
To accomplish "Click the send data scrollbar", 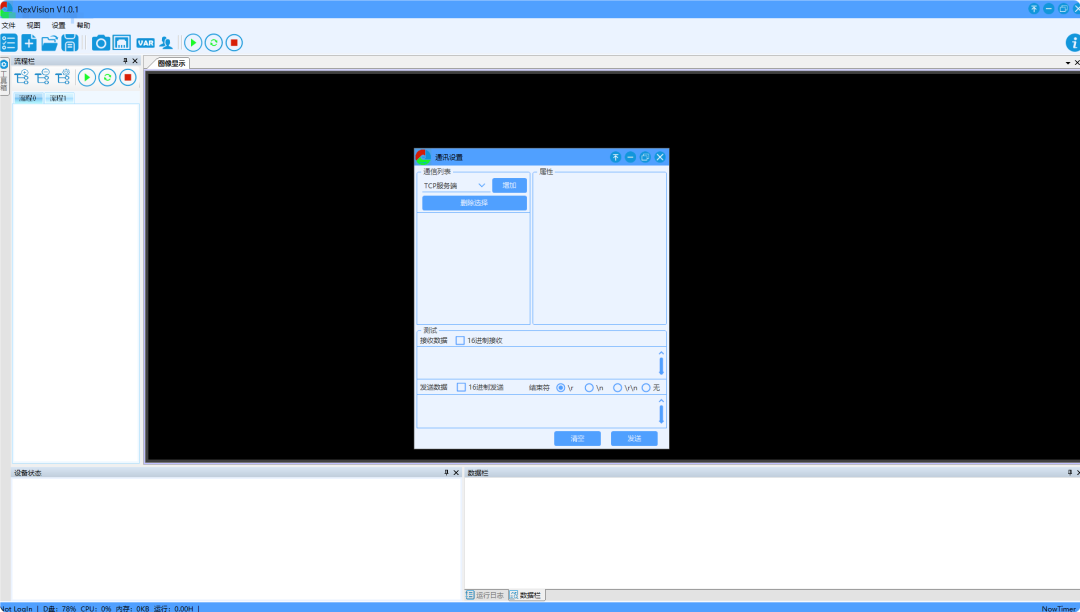I will pyautogui.click(x=661, y=411).
